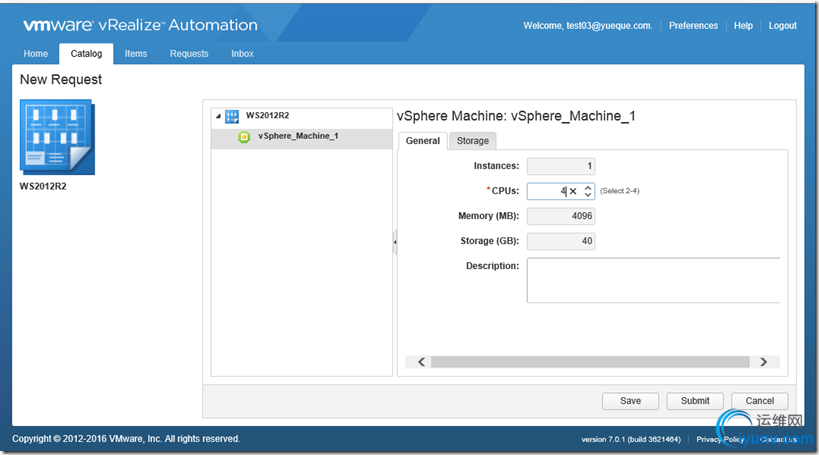Increase the CPUs value with up arrow
Viewport: 819px width, 455px height.
click(588, 188)
